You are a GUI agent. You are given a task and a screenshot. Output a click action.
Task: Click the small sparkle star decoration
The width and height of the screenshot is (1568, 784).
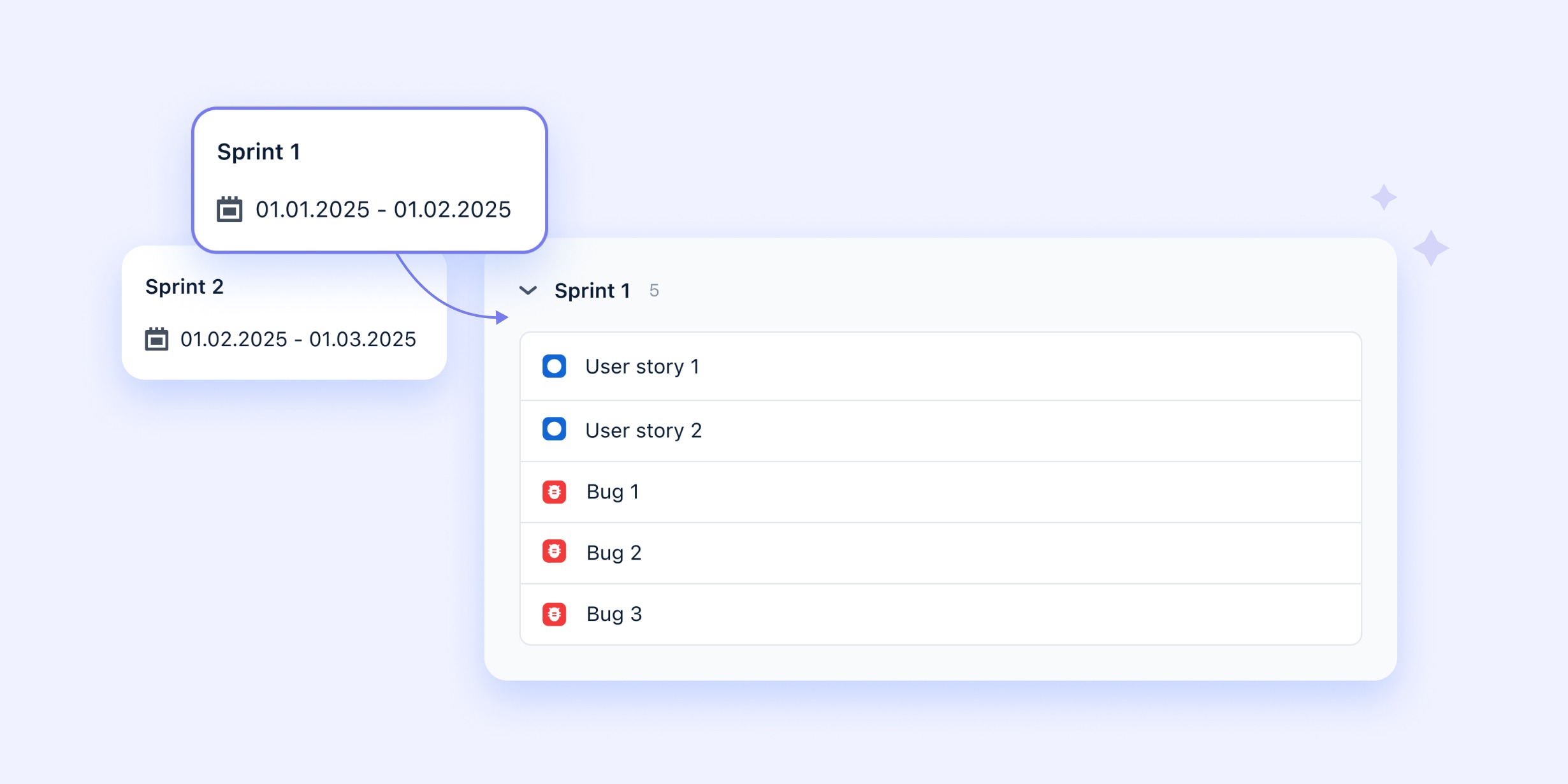(x=1384, y=197)
